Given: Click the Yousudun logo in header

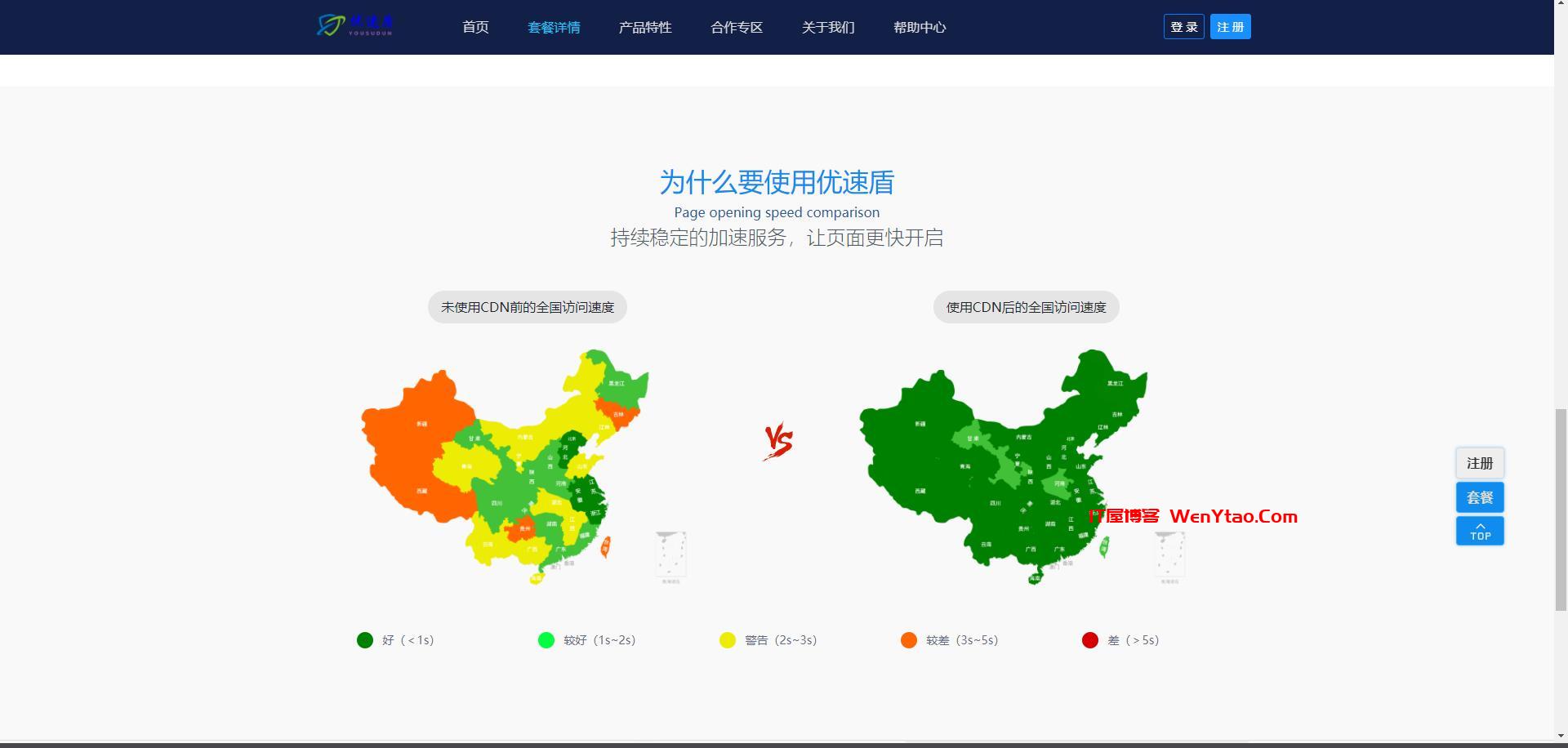Looking at the screenshot, I should [x=355, y=26].
